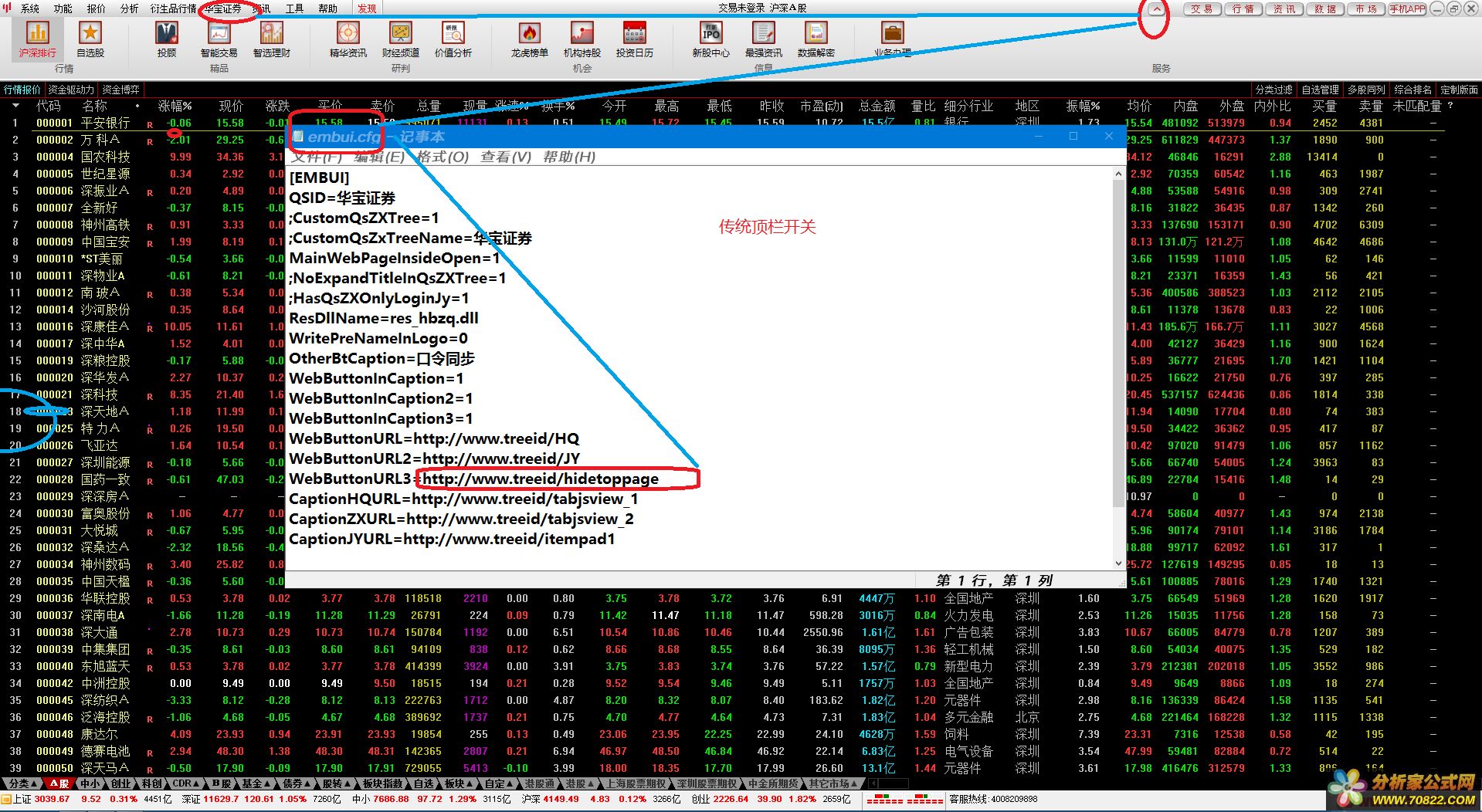
Task: Open the 文件(F) menu in Notepad
Action: click(x=317, y=157)
